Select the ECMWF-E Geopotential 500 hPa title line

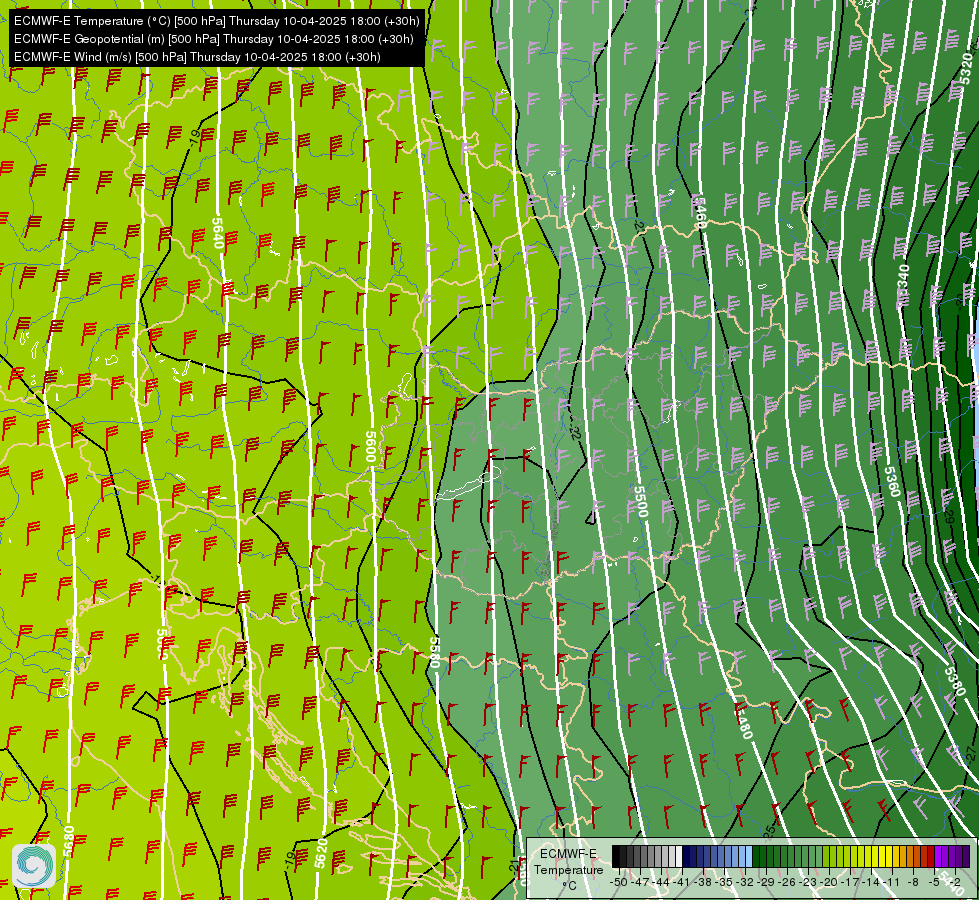click(214, 39)
